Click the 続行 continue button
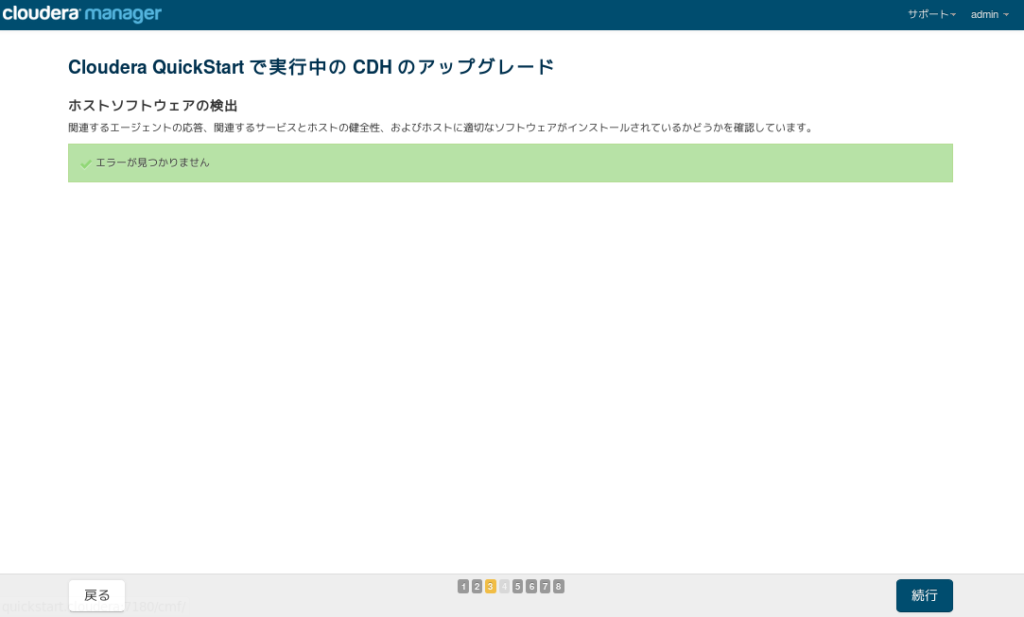Viewport: 1024px width, 617px height. coord(924,595)
